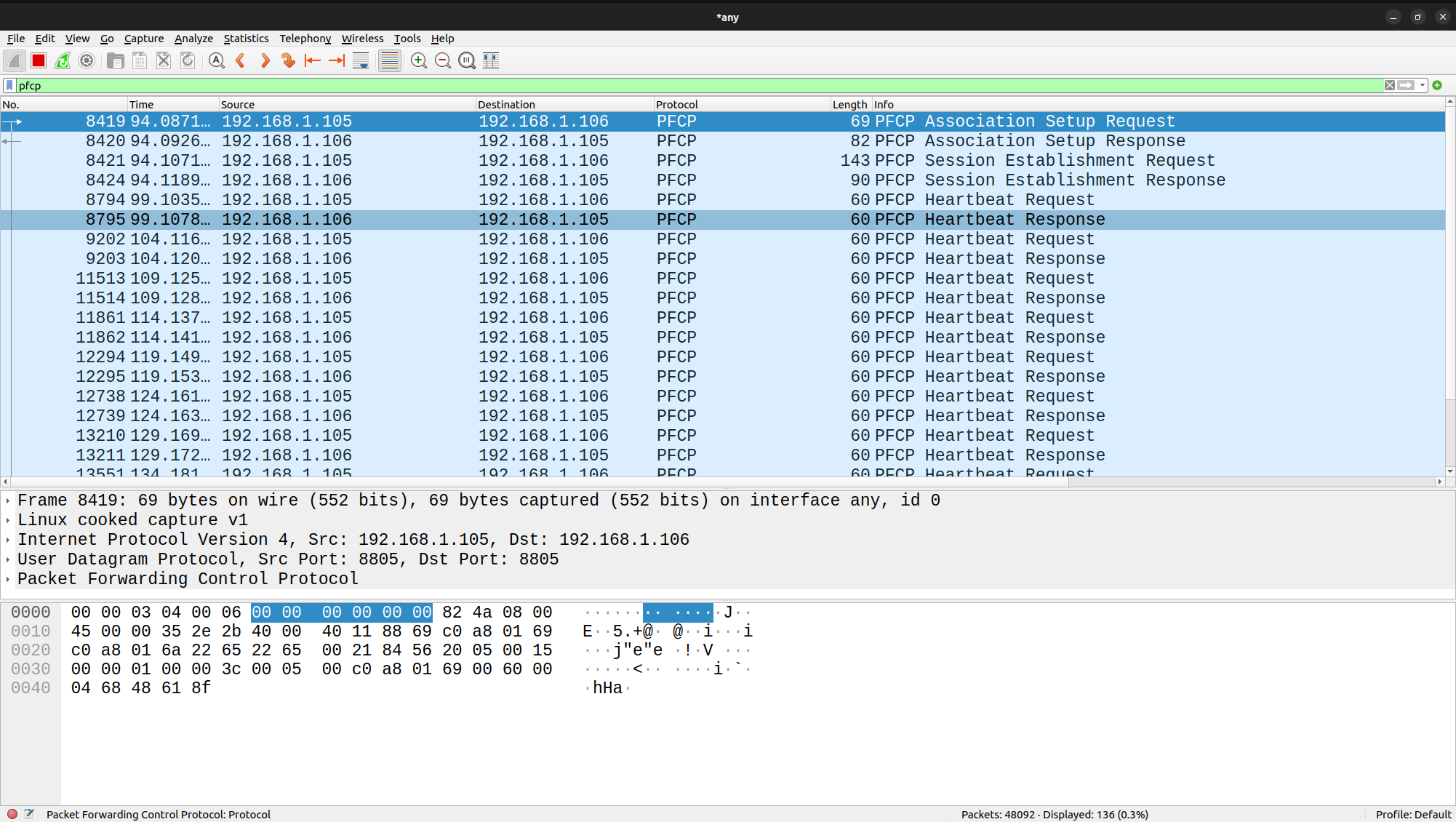Sort by the No. column header

coord(64,105)
